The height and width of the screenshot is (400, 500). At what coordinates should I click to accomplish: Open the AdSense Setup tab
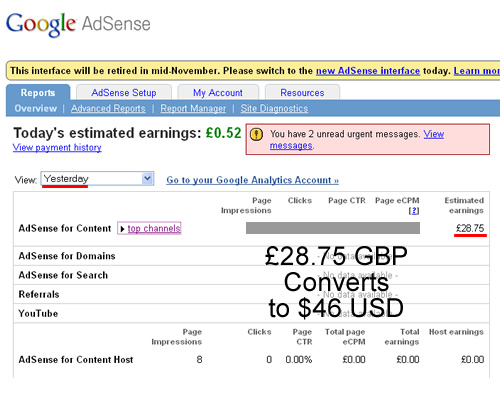[124, 92]
